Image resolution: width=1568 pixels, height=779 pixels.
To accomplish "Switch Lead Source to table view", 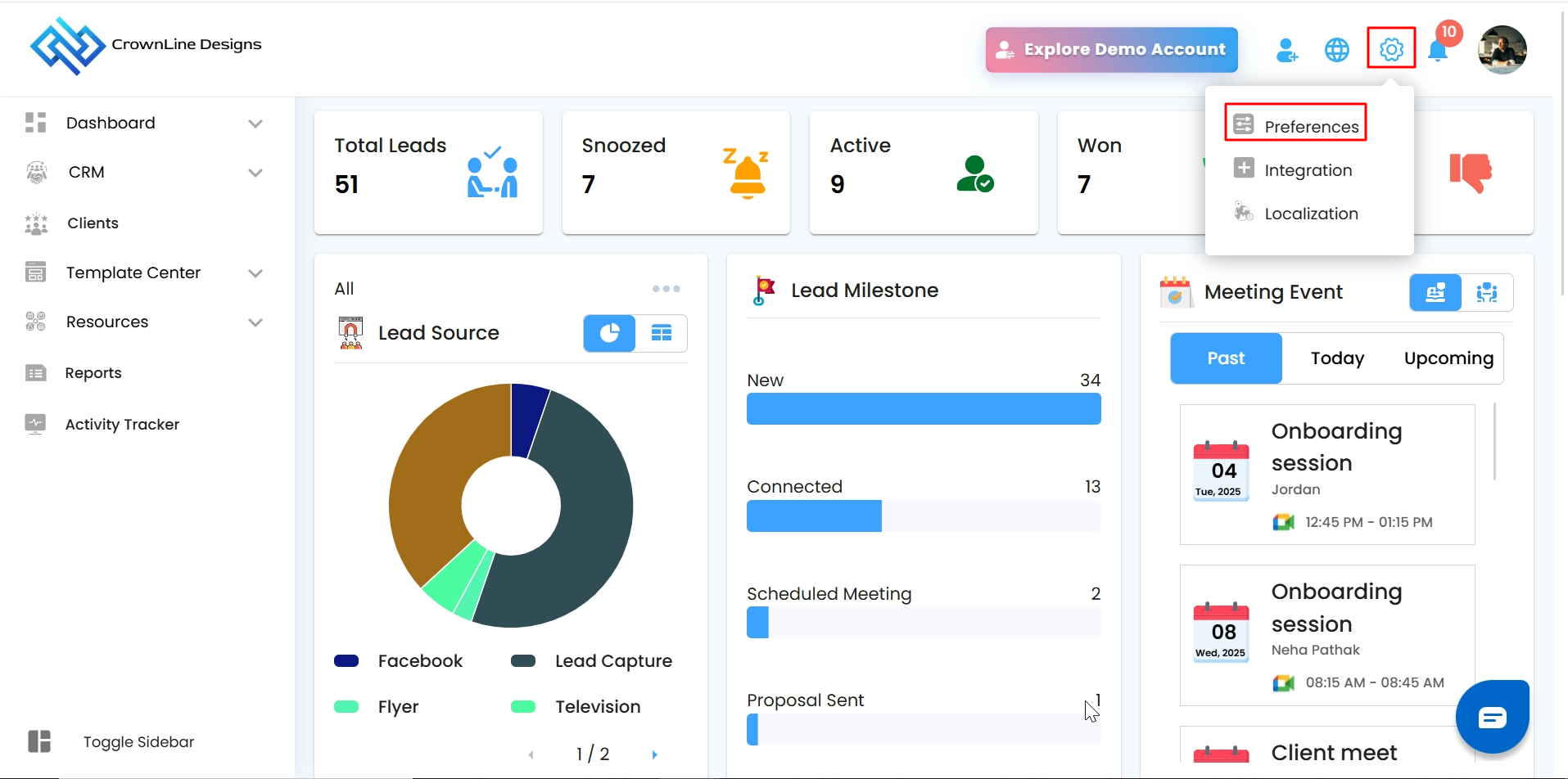I will tap(662, 333).
